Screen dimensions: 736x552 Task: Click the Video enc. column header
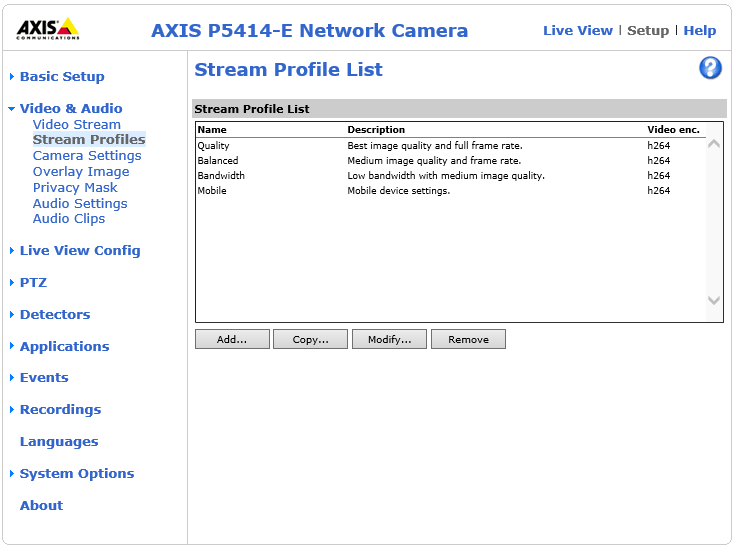(673, 130)
